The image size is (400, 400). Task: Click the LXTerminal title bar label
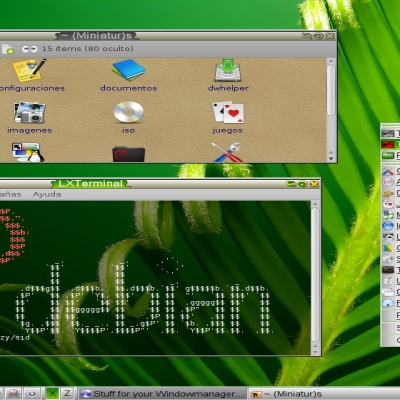coord(90,184)
